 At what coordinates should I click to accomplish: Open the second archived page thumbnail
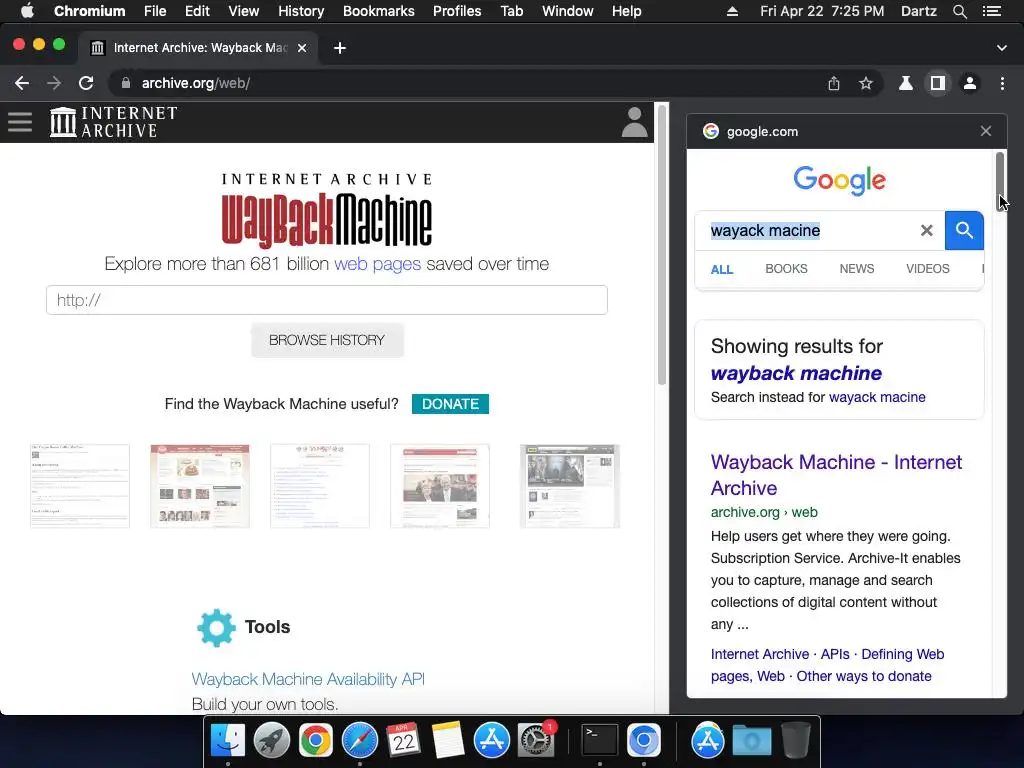tap(200, 486)
